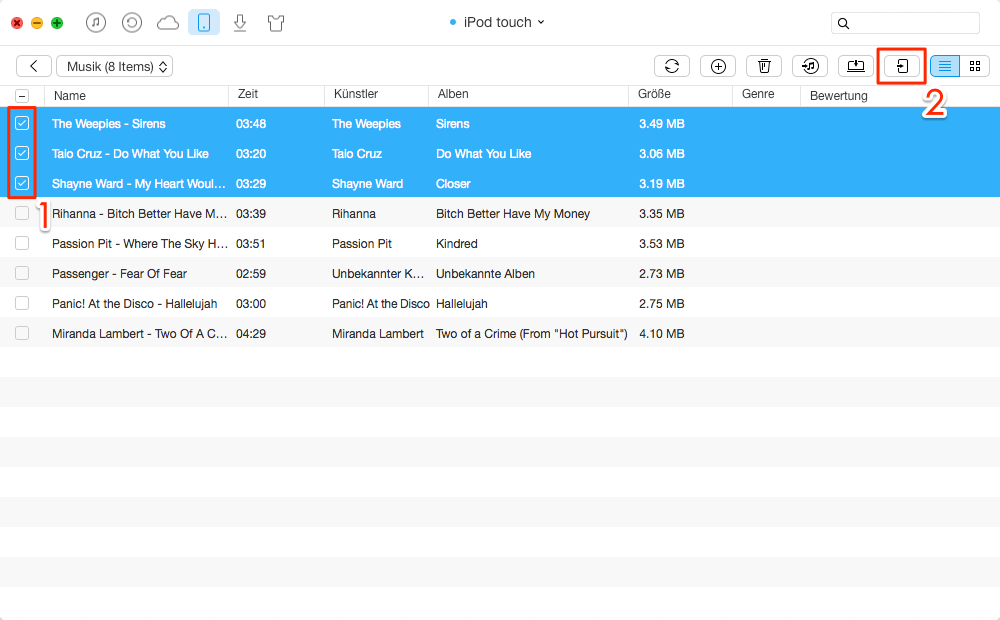Image resolution: width=1000 pixels, height=620 pixels.
Task: Click the refresh button in toolbar
Action: pyautogui.click(x=672, y=66)
